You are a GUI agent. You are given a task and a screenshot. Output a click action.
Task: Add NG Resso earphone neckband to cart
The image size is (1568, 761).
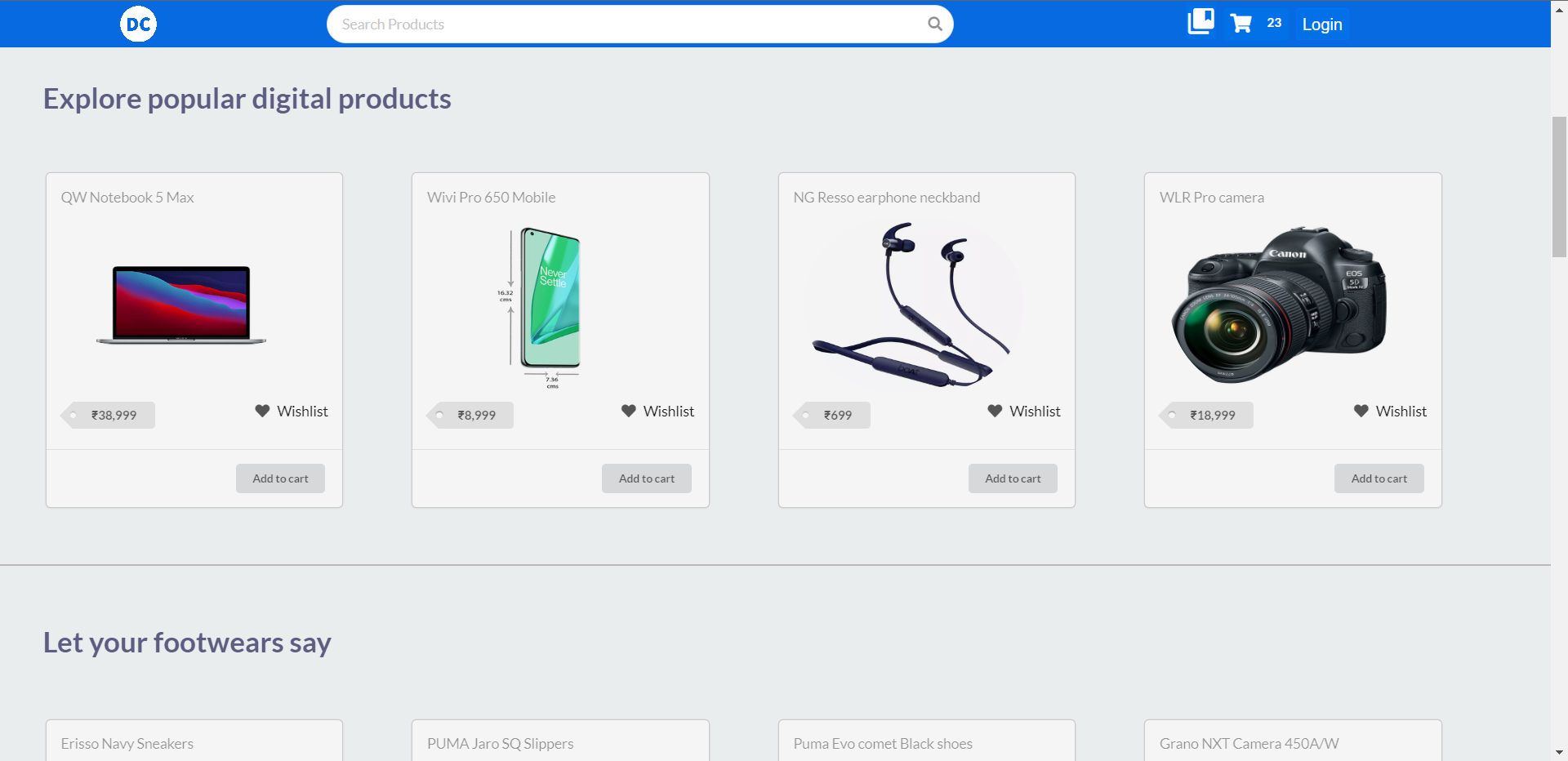click(1013, 478)
